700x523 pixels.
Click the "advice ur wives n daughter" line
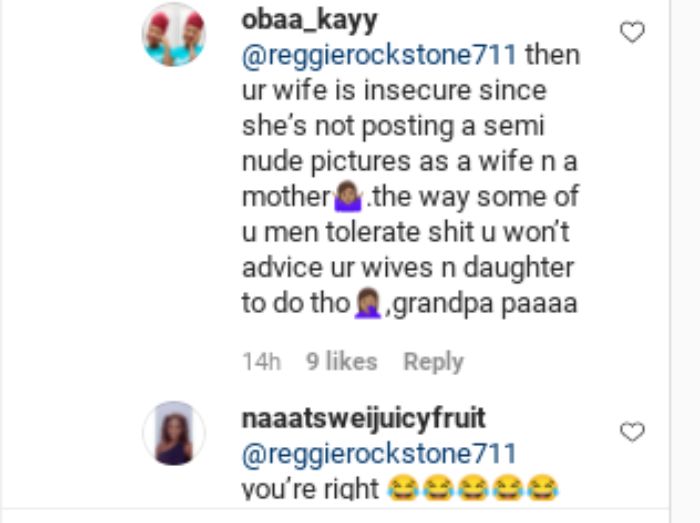click(x=408, y=268)
